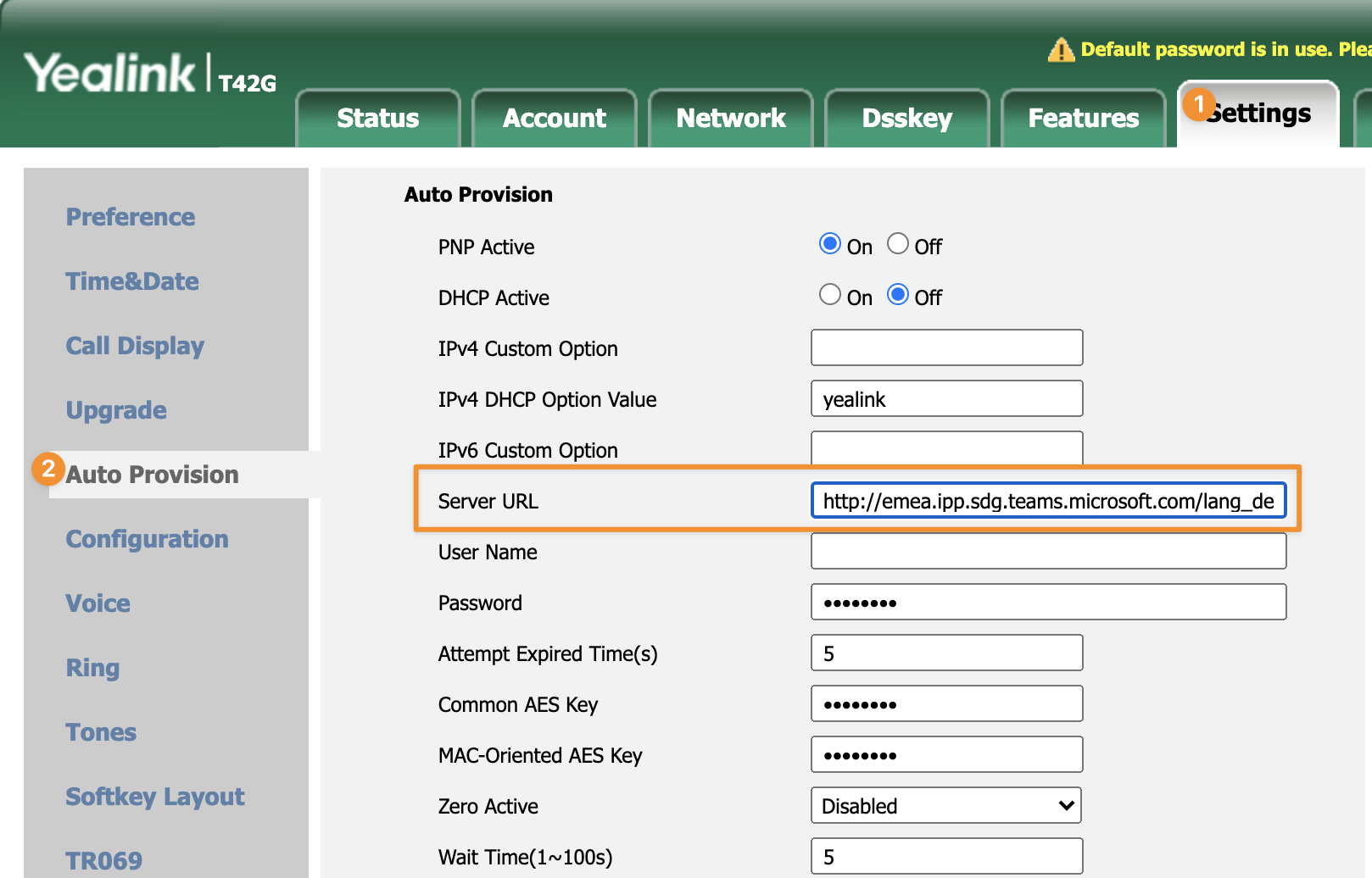
Task: Click the MAC-Oriented AES Key field
Action: pyautogui.click(x=947, y=754)
